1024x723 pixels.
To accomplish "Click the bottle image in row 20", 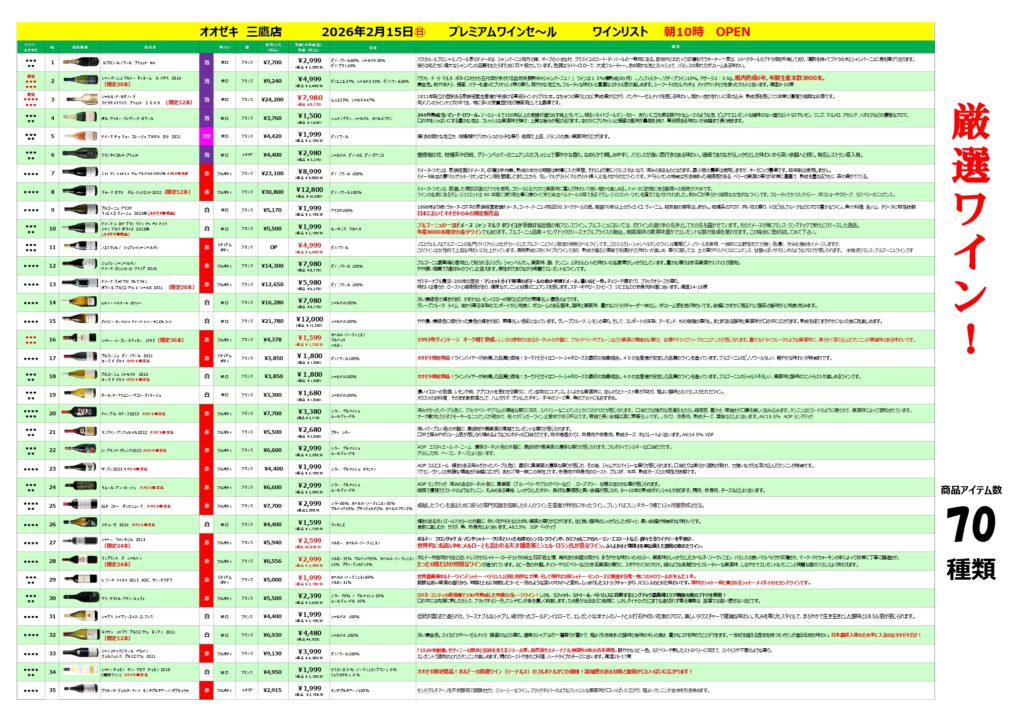I will [x=80, y=413].
